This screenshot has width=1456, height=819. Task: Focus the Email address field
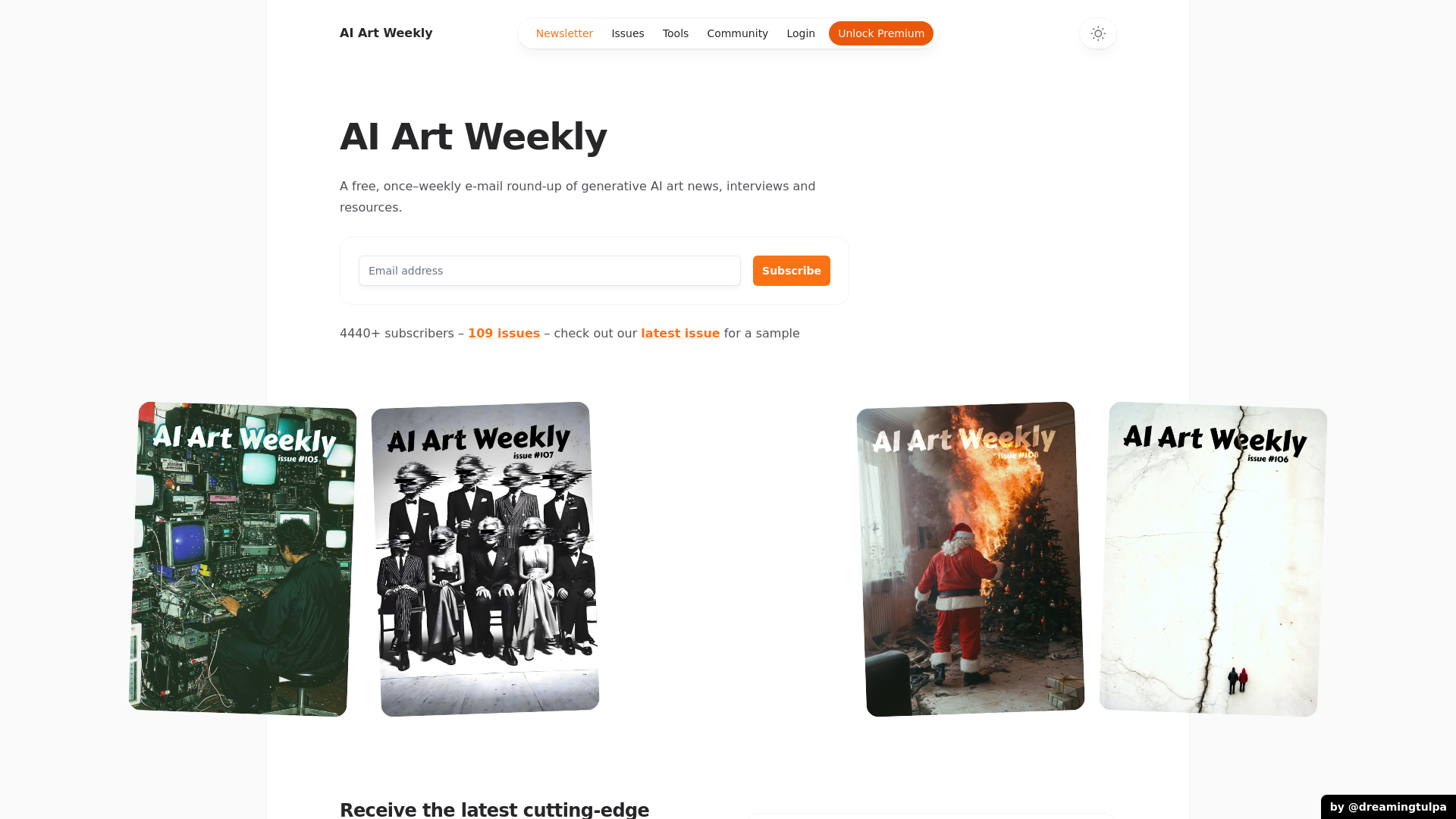(x=550, y=271)
